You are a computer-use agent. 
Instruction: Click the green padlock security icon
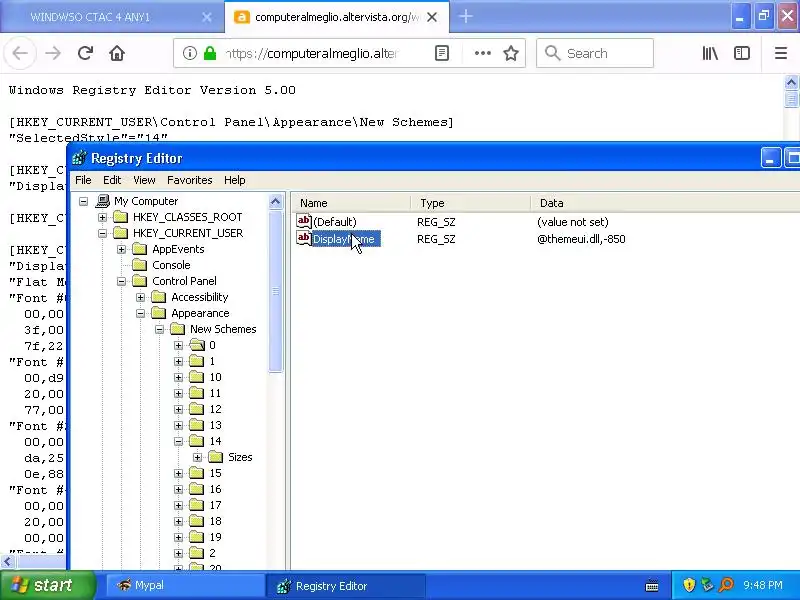[210, 53]
